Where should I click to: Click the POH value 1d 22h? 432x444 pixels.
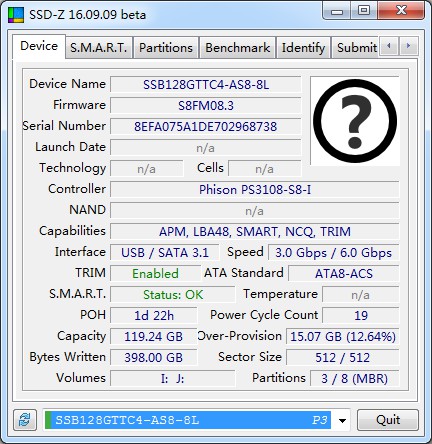pyautogui.click(x=154, y=316)
